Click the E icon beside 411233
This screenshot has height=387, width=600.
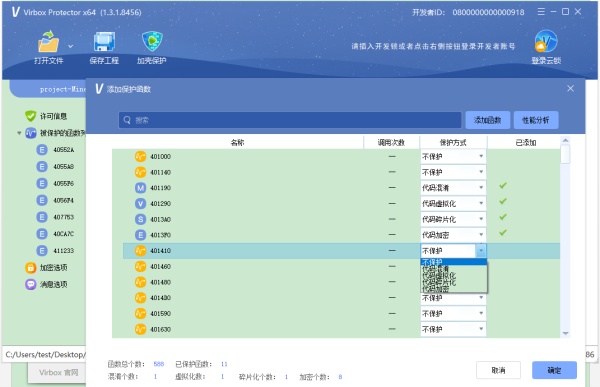[x=42, y=250]
